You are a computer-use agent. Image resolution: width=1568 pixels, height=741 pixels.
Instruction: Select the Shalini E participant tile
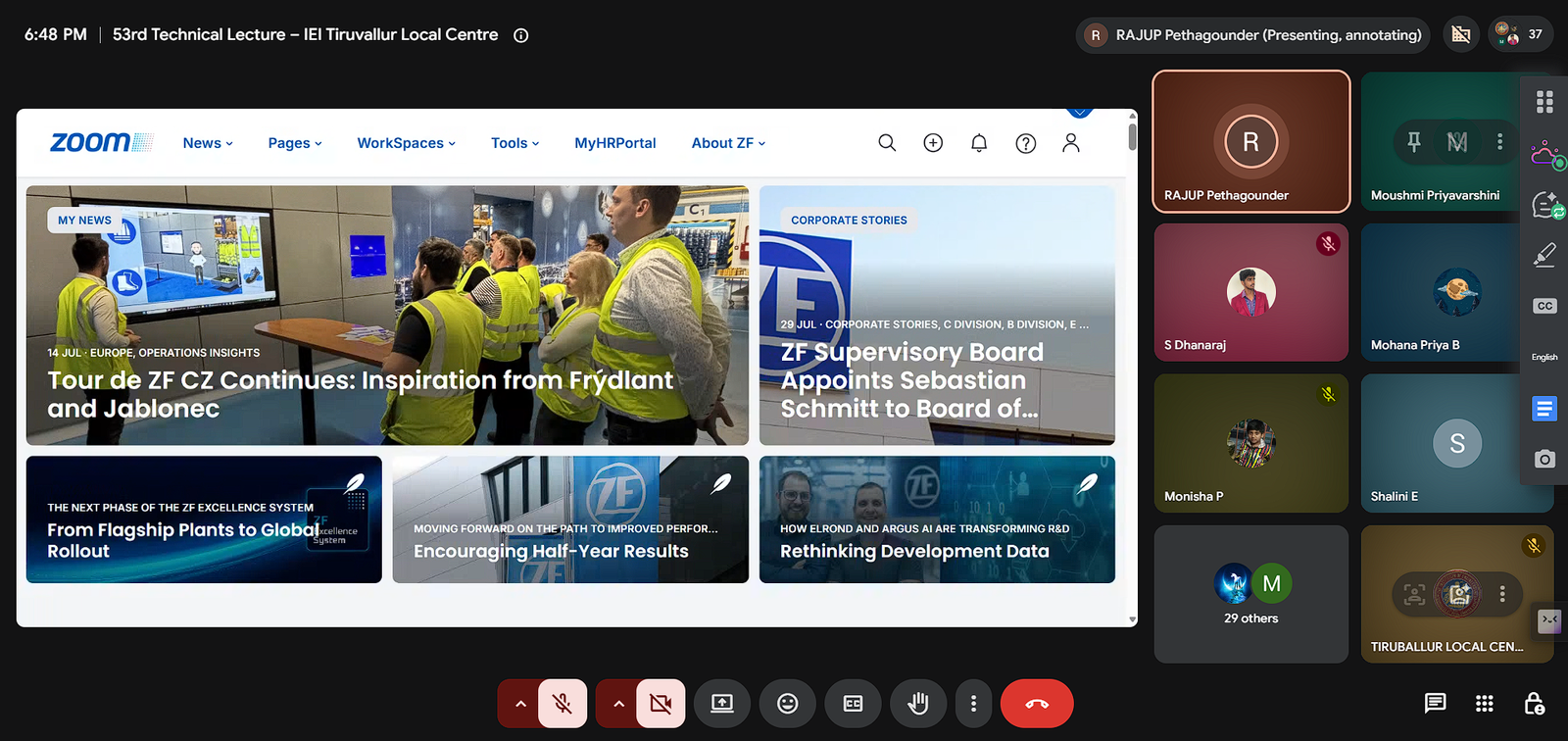click(1457, 443)
